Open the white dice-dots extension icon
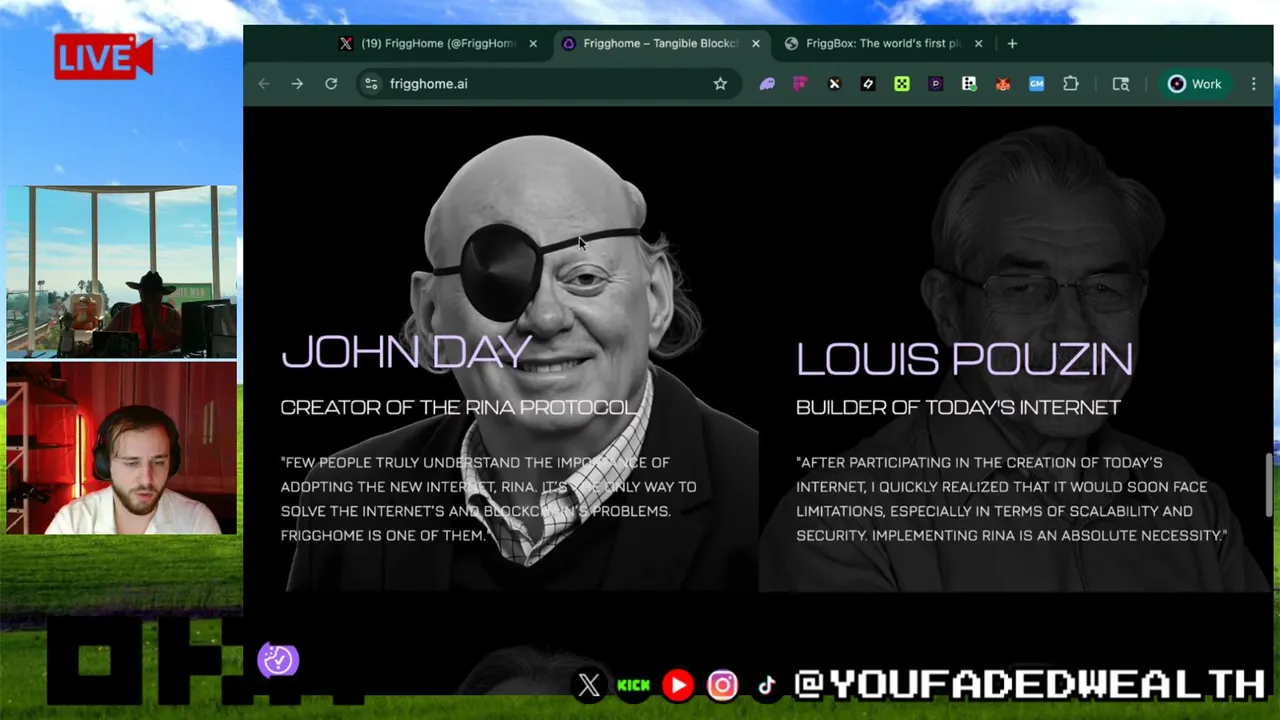This screenshot has height=720, width=1280. (x=969, y=84)
